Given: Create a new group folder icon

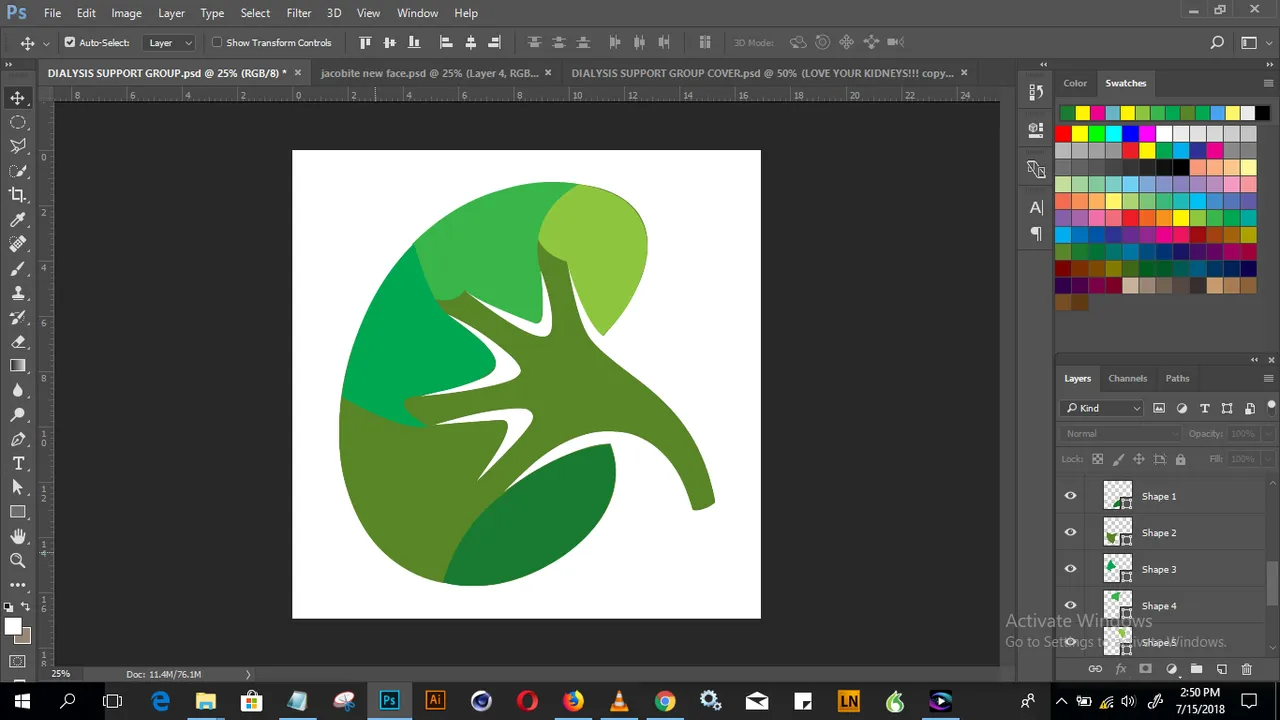Looking at the screenshot, I should pyautogui.click(x=1196, y=669).
